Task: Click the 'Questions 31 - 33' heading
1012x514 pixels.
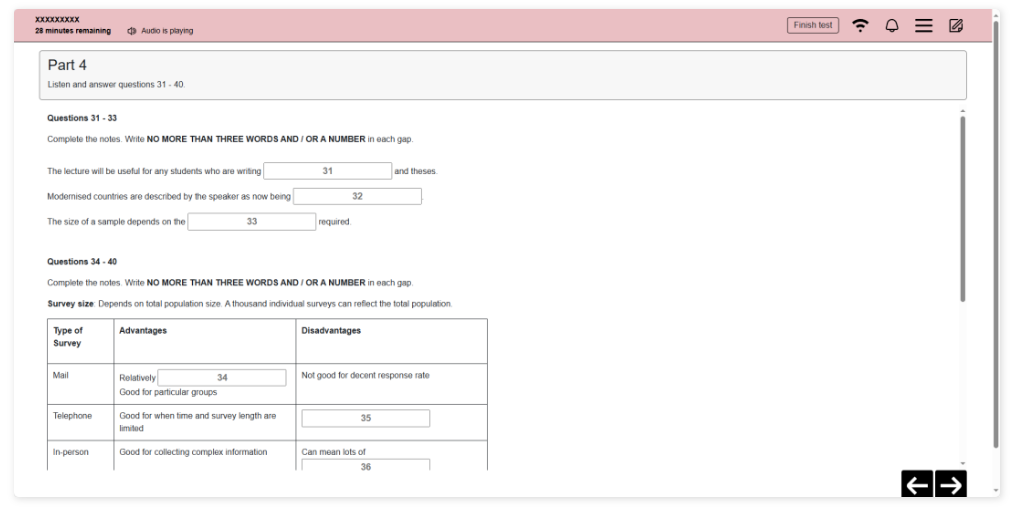Action: tap(82, 118)
